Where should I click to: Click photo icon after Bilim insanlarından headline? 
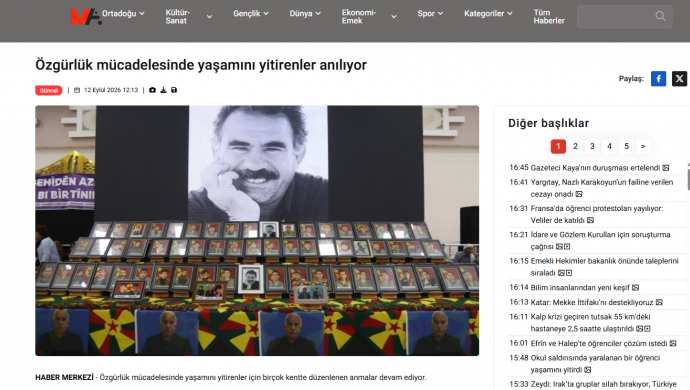(635, 287)
